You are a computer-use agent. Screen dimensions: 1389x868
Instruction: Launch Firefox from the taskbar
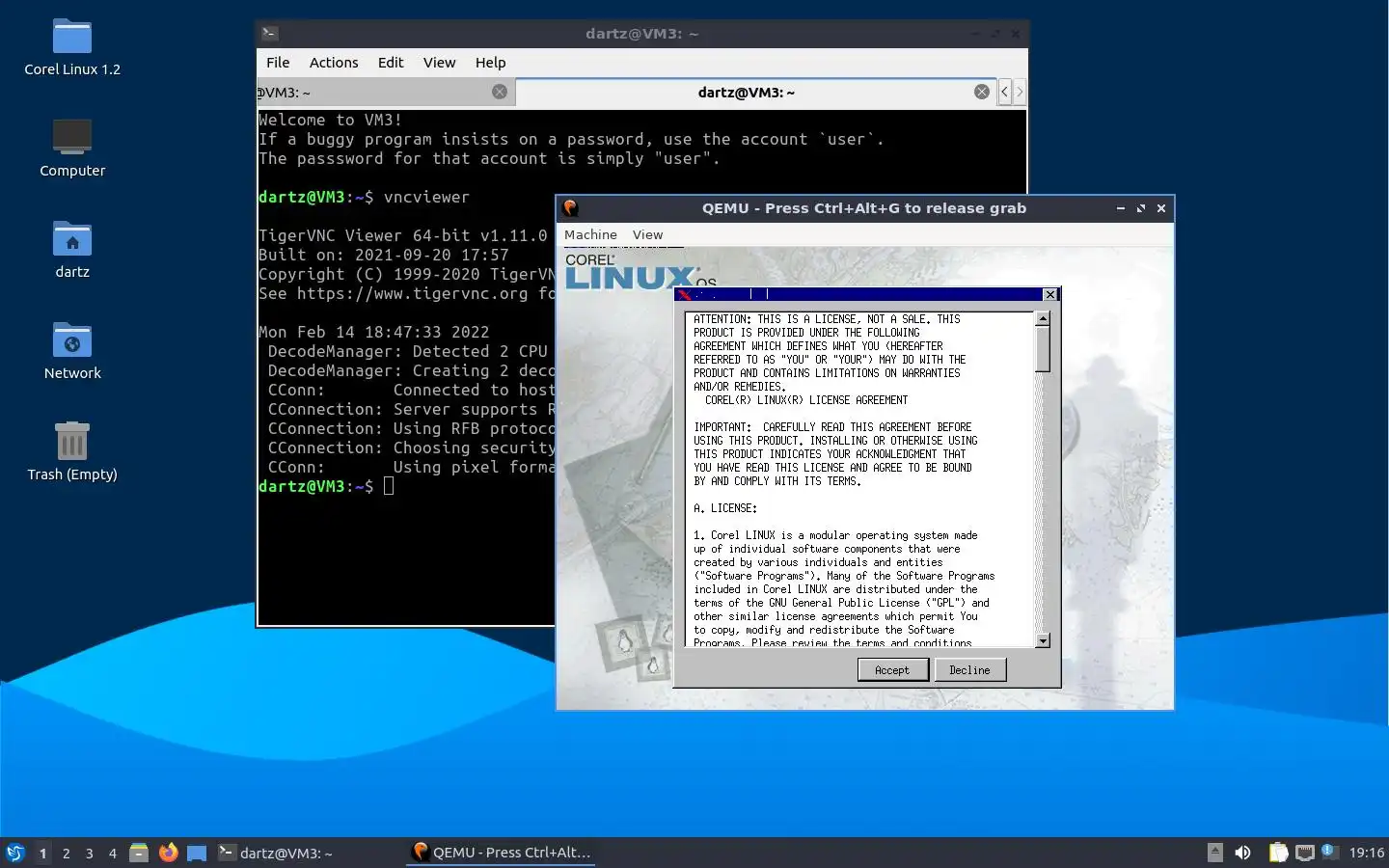168,853
